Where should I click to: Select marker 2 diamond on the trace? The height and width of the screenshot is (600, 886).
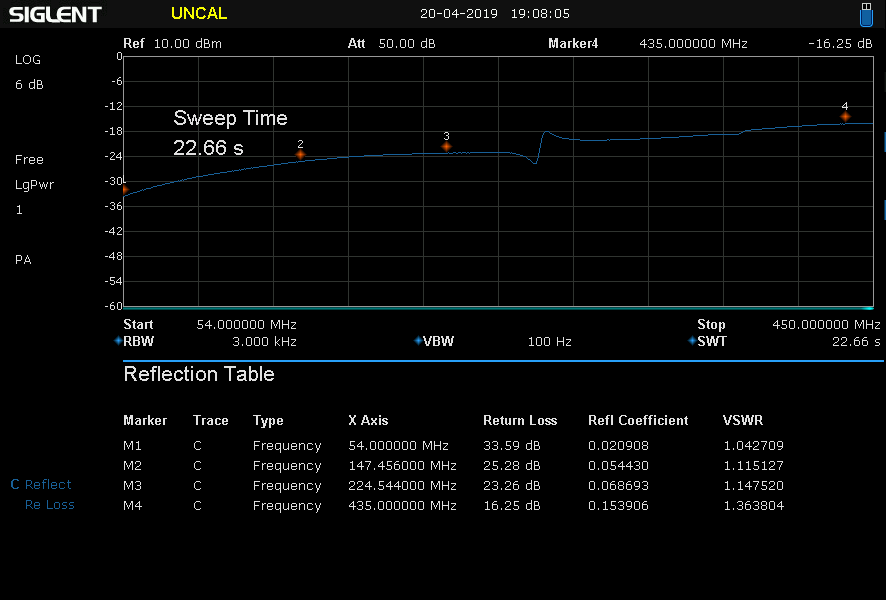(300, 154)
